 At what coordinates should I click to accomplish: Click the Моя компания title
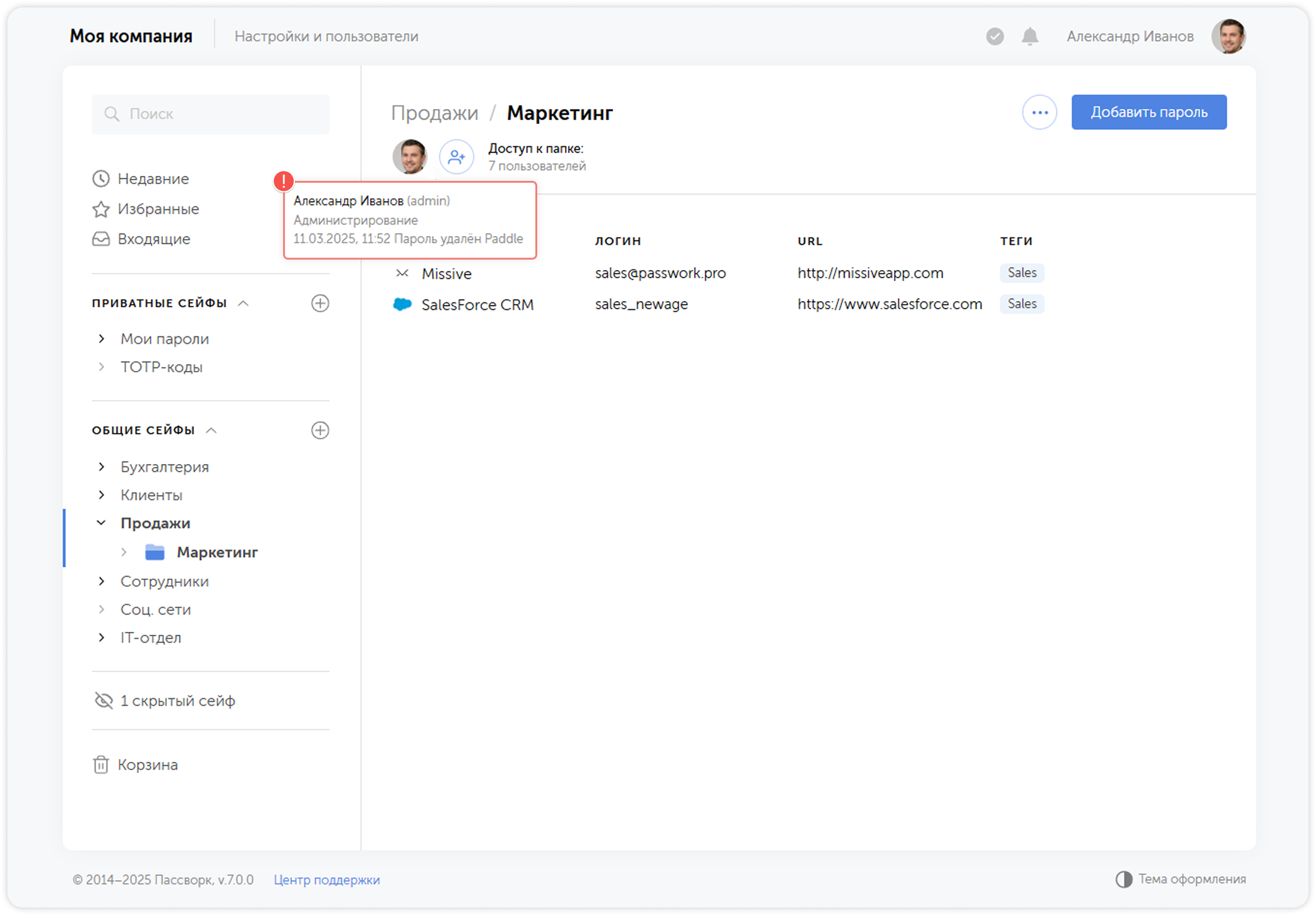(131, 37)
